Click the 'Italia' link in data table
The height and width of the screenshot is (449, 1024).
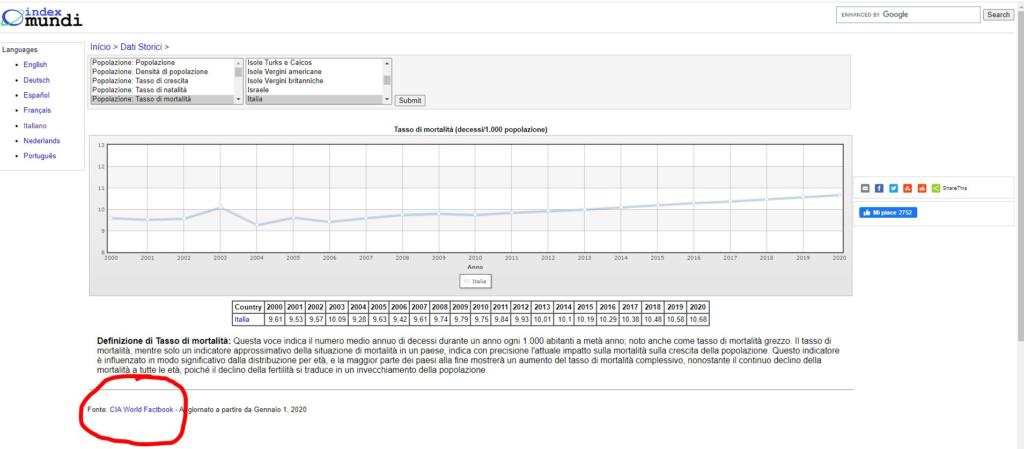pyautogui.click(x=242, y=319)
